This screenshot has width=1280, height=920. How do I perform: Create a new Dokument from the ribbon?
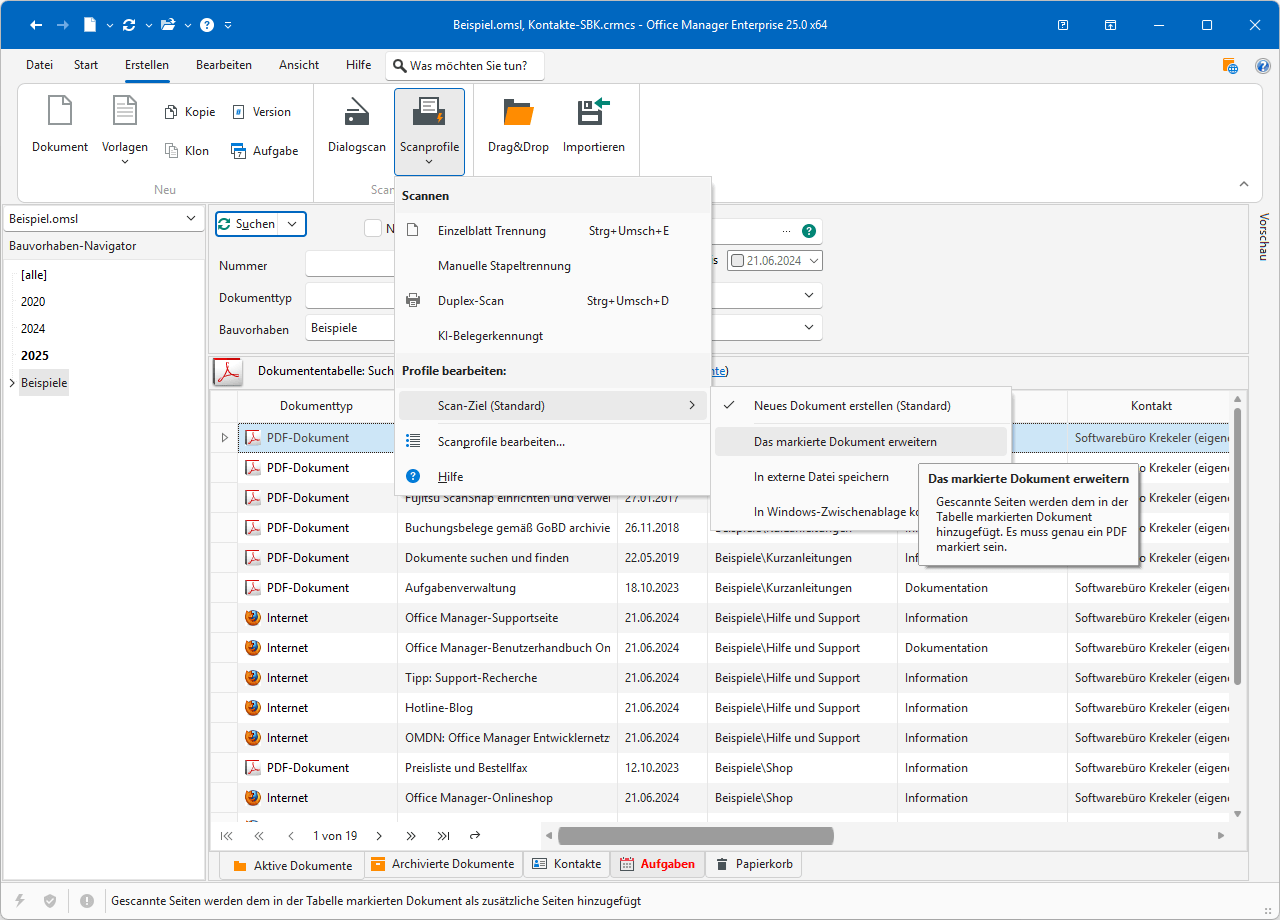60,112
